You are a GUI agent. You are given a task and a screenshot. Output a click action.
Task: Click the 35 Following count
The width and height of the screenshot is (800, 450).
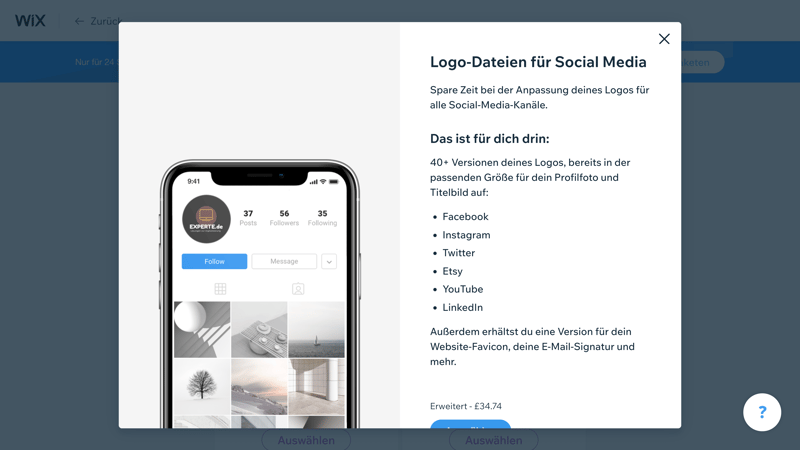coord(322,217)
